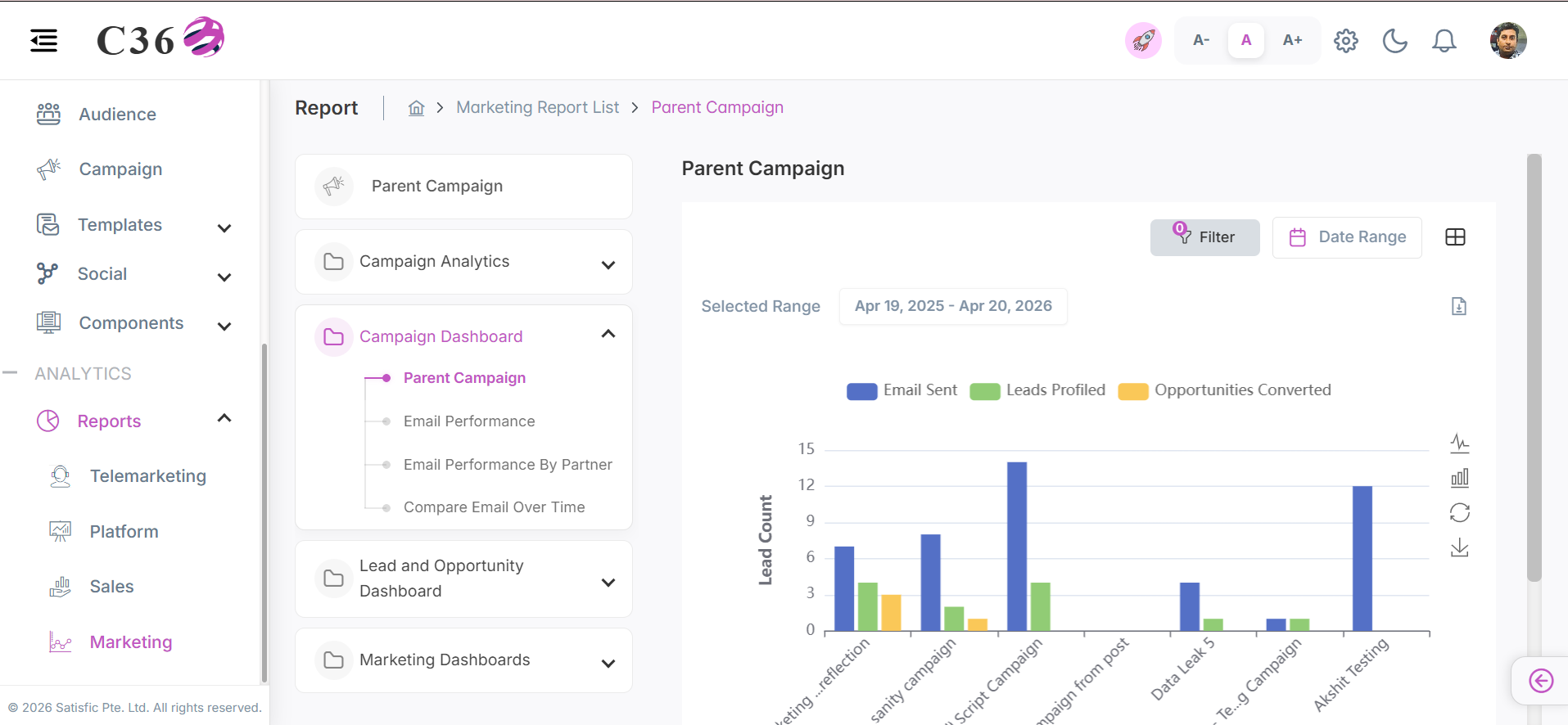Export report using document download icon
This screenshot has width=1568, height=725.
click(1459, 306)
